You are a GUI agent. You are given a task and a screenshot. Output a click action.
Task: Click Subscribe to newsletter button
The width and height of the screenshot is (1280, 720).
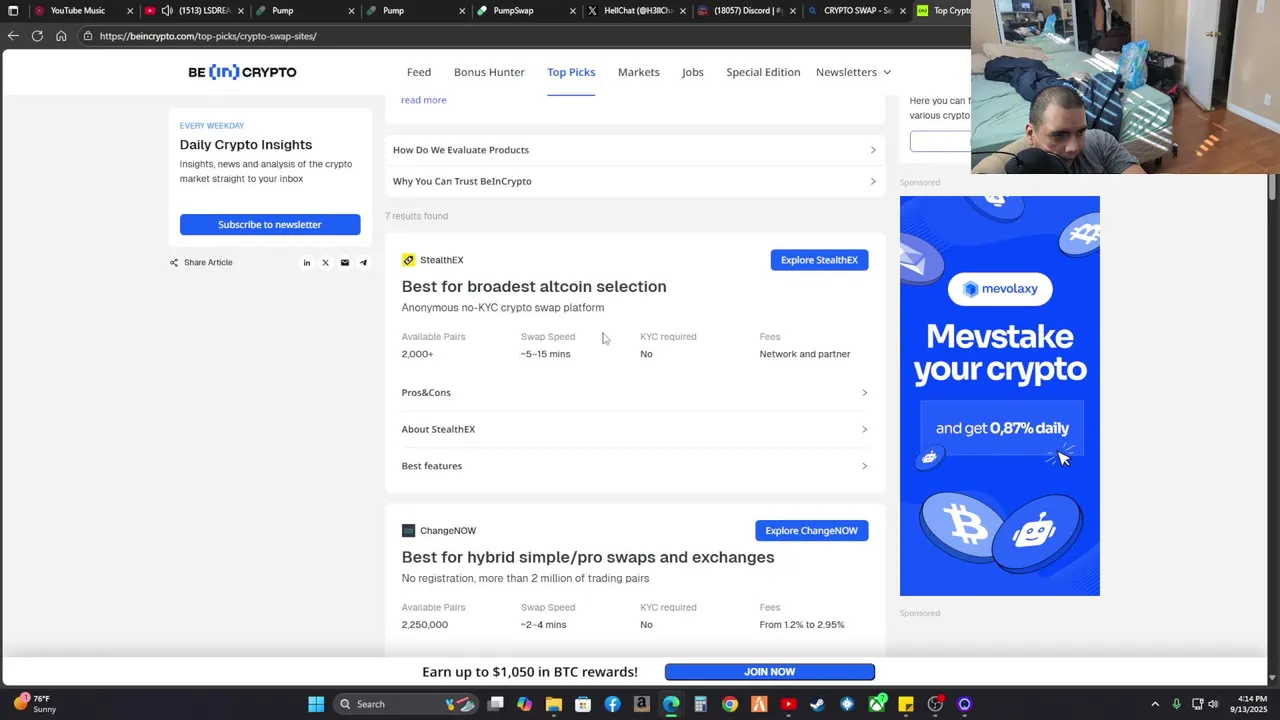(270, 225)
